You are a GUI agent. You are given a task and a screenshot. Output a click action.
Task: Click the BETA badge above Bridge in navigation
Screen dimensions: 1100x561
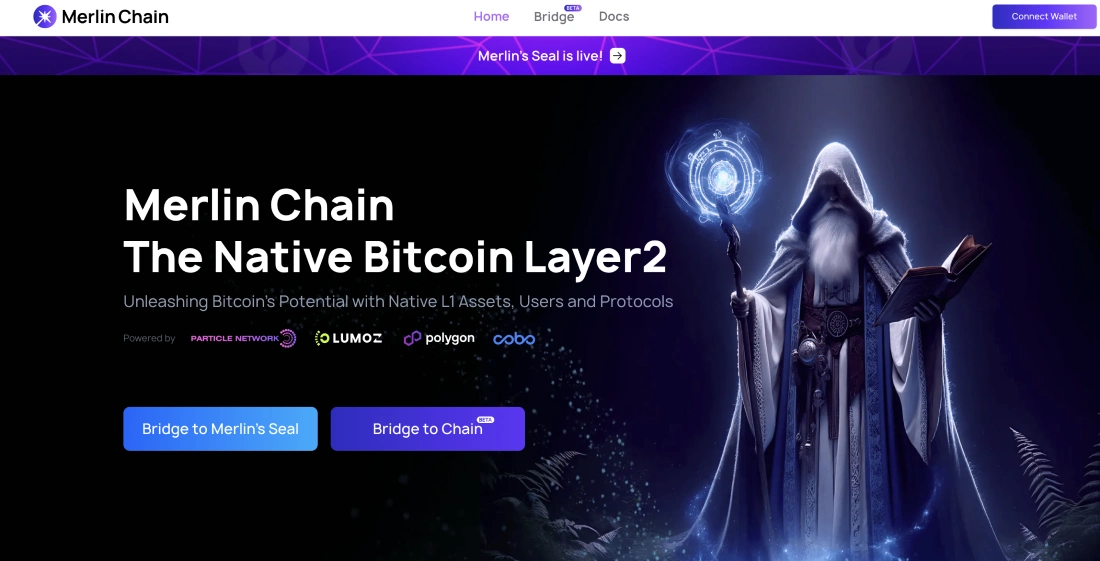point(573,8)
